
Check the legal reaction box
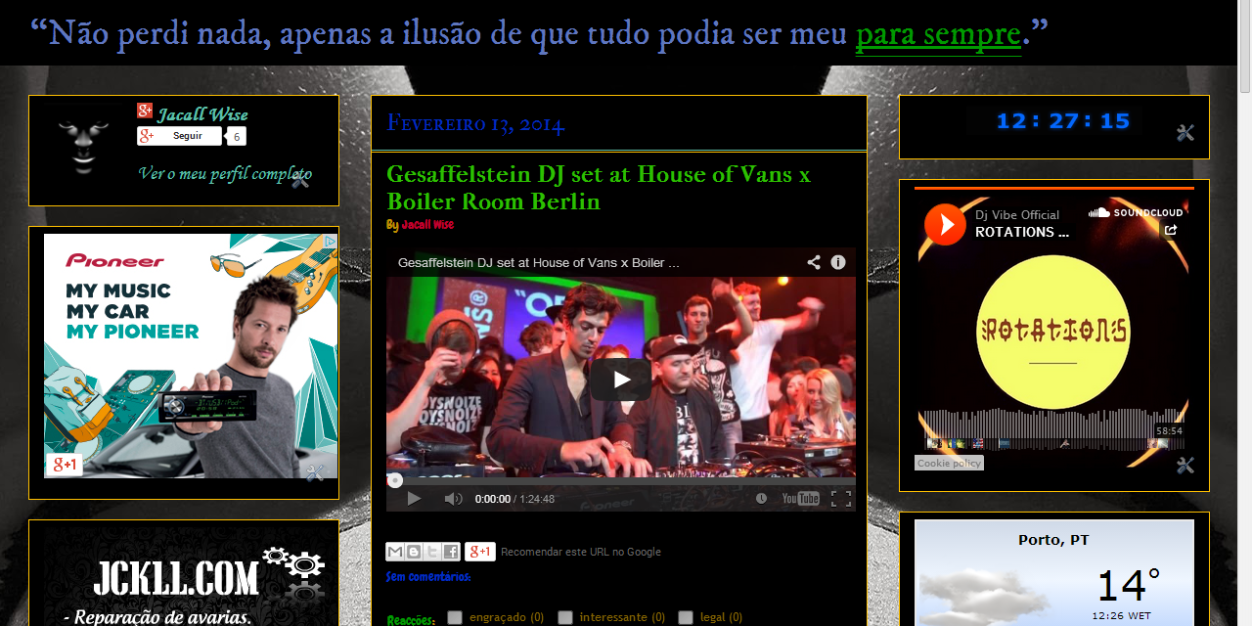[x=685, y=617]
